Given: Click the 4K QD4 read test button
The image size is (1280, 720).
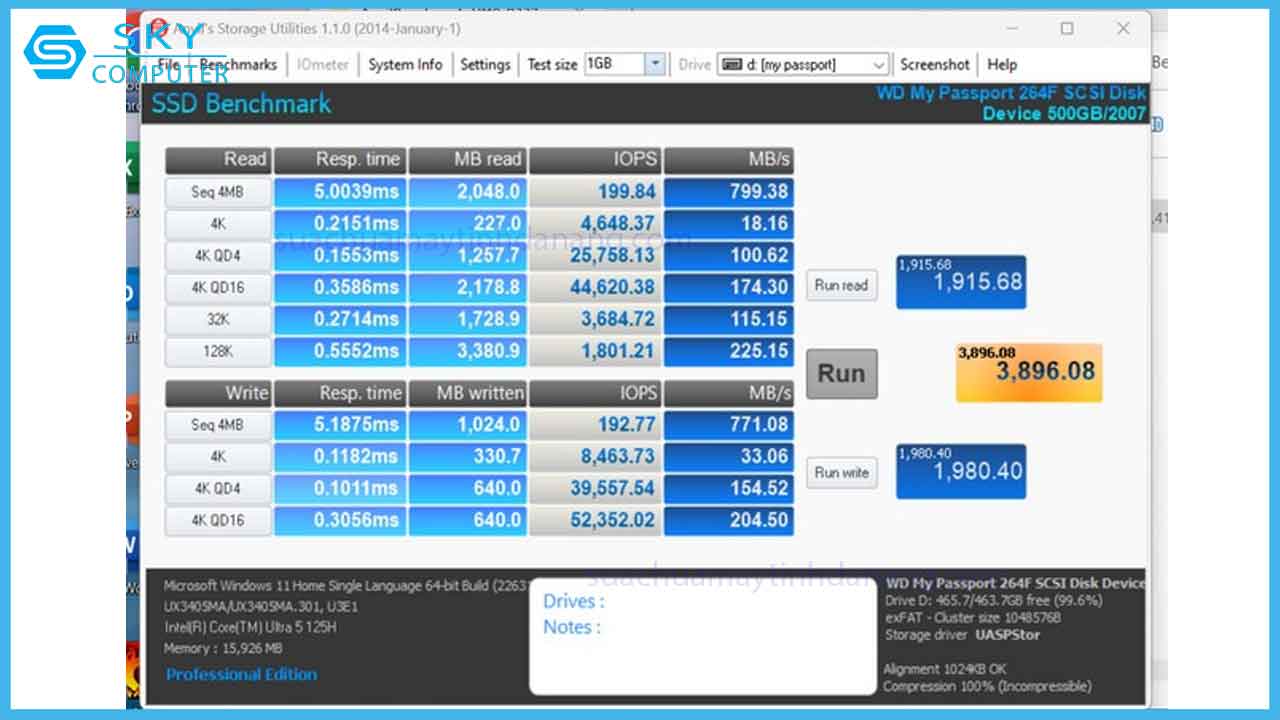Looking at the screenshot, I should [218, 255].
